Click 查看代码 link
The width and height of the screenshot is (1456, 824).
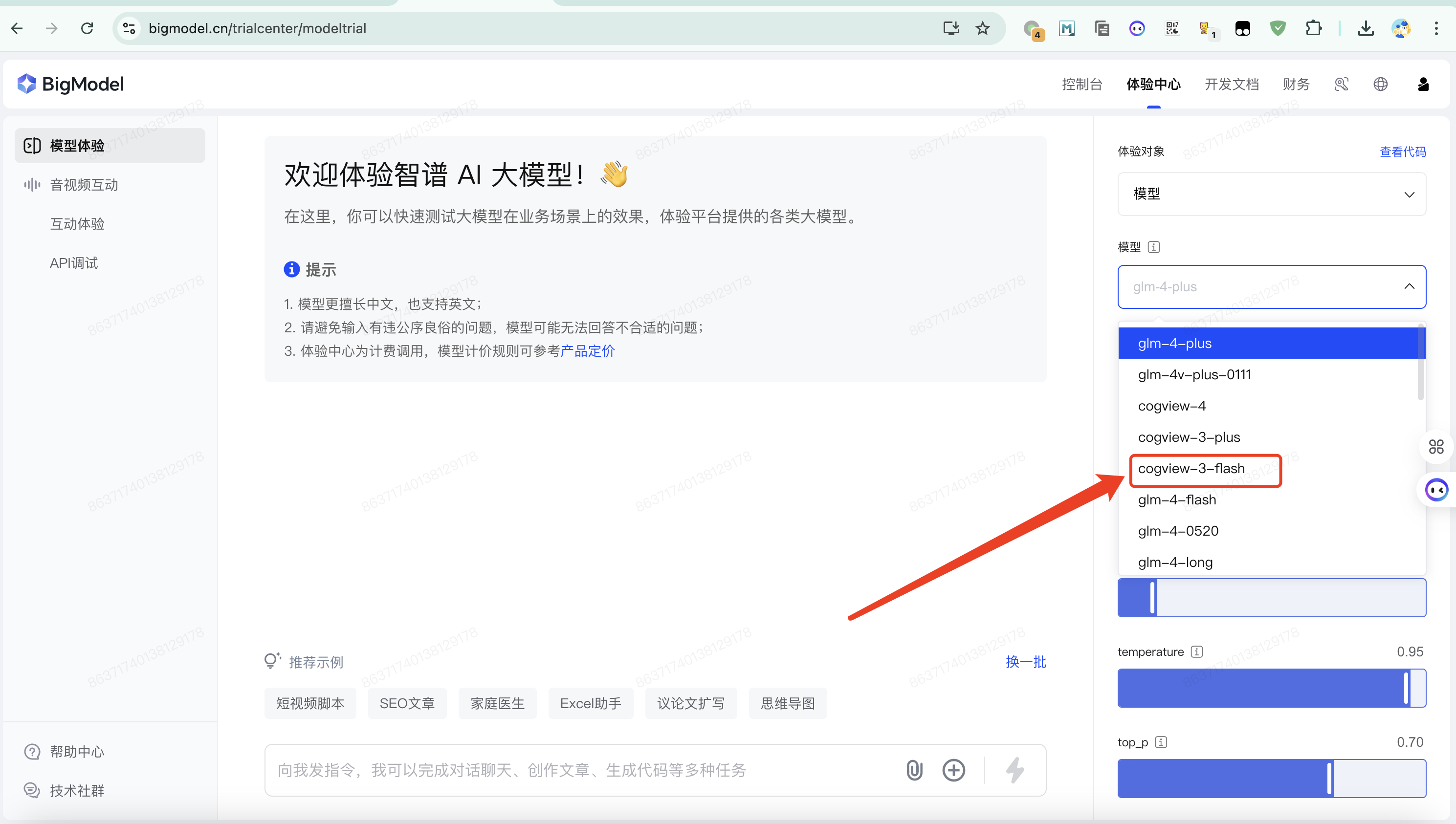point(1402,152)
